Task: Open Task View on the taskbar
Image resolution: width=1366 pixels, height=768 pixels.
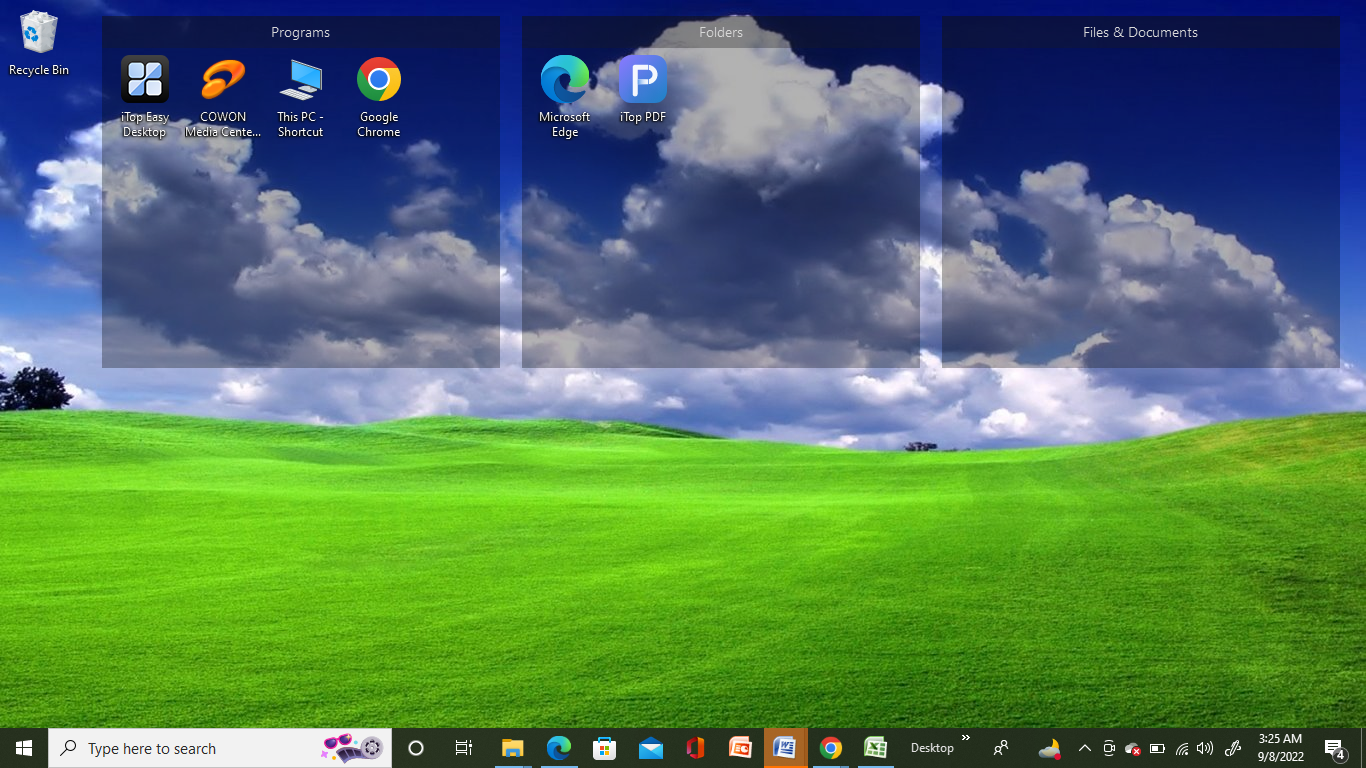Action: click(464, 748)
